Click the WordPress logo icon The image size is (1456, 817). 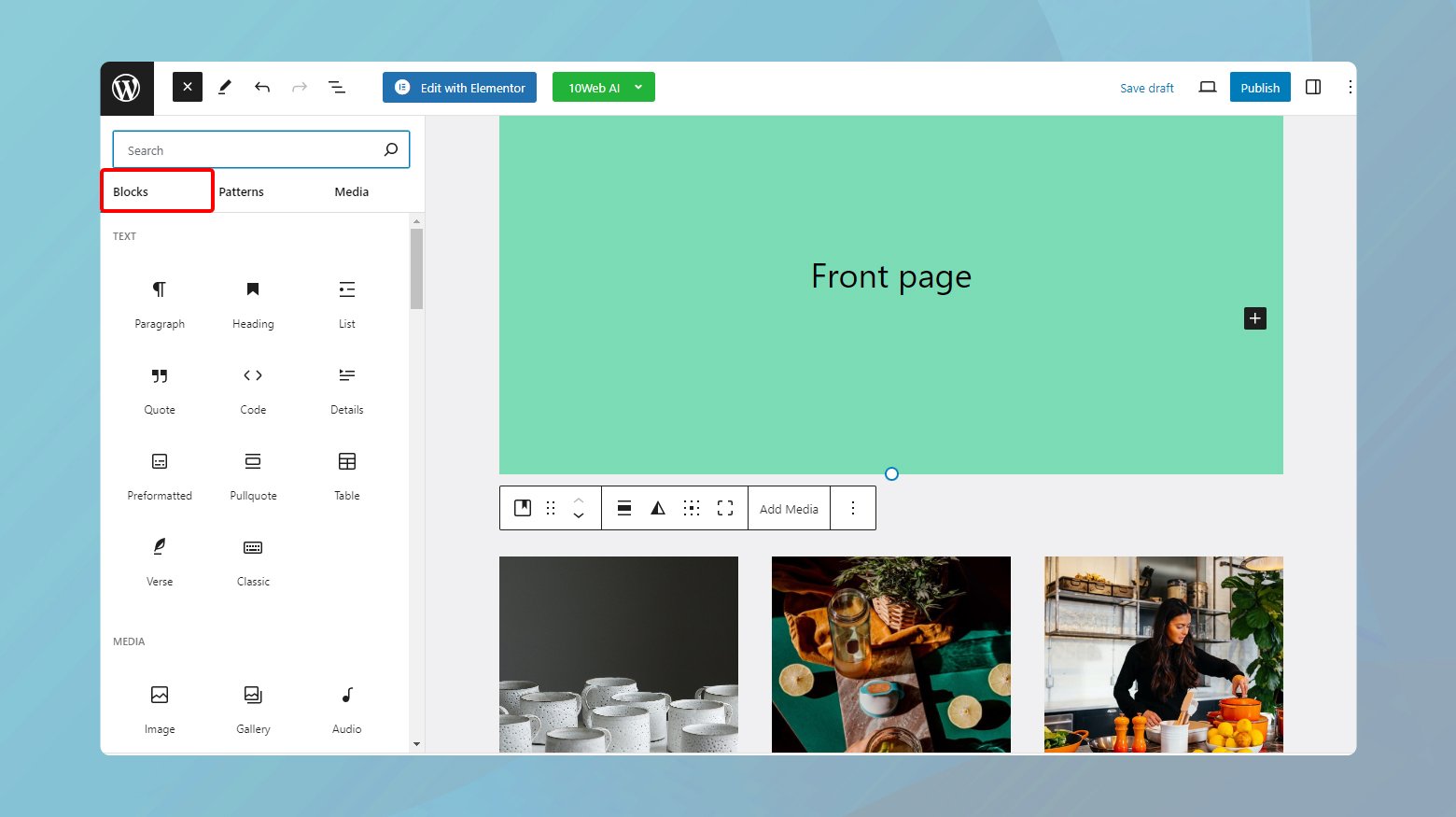[x=126, y=88]
